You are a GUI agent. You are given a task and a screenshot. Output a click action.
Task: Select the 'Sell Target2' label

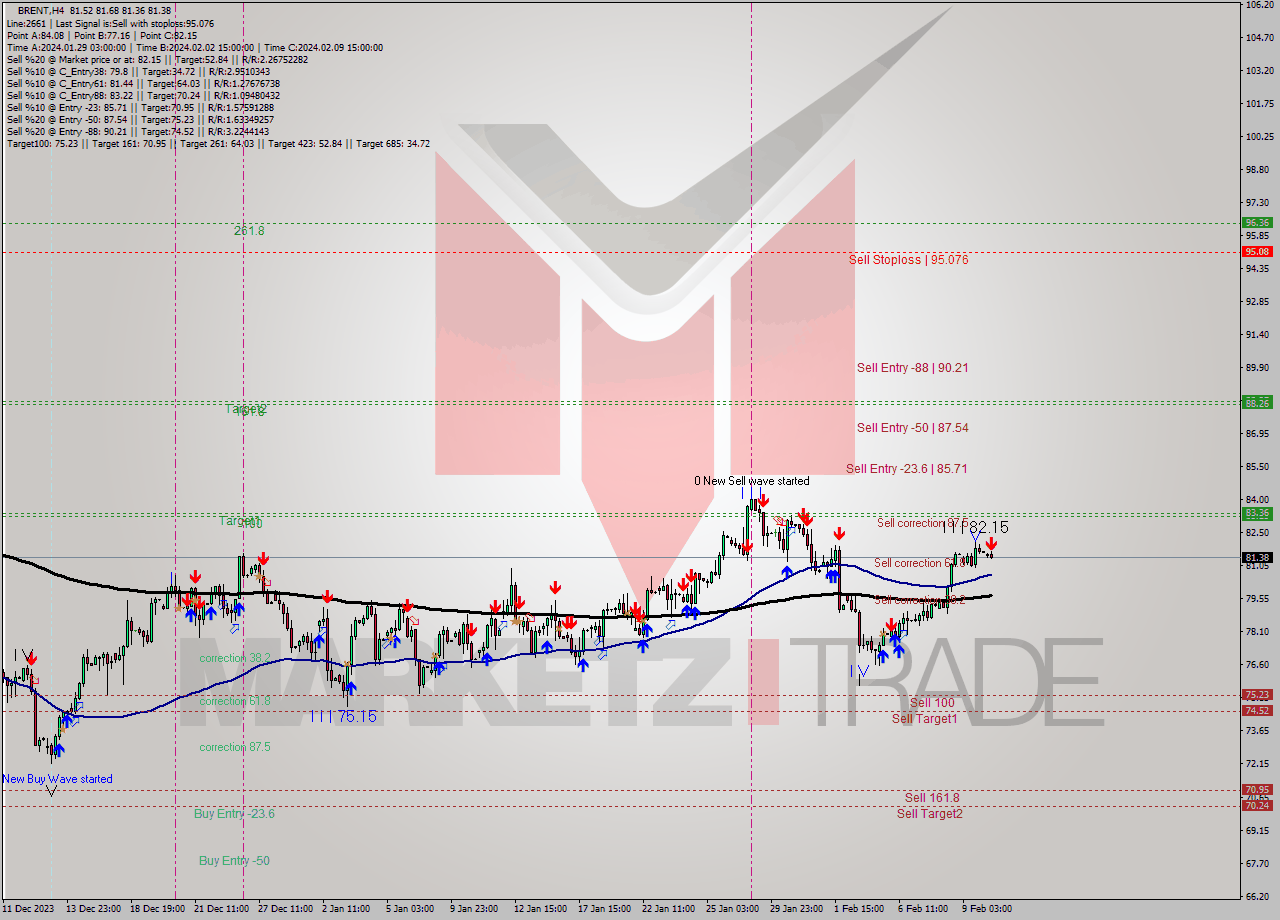(x=929, y=814)
